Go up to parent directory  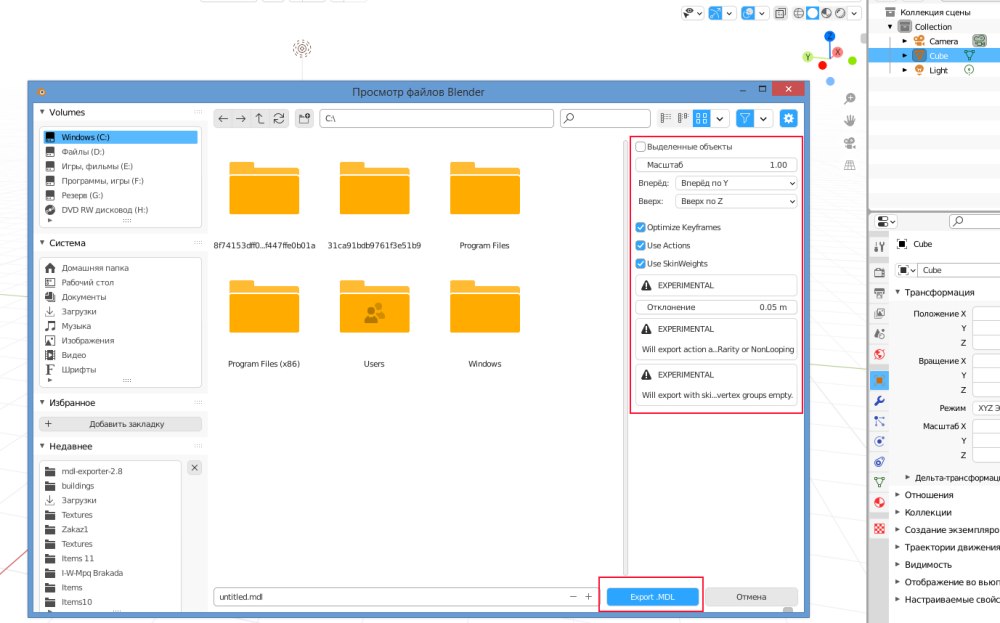(260, 119)
